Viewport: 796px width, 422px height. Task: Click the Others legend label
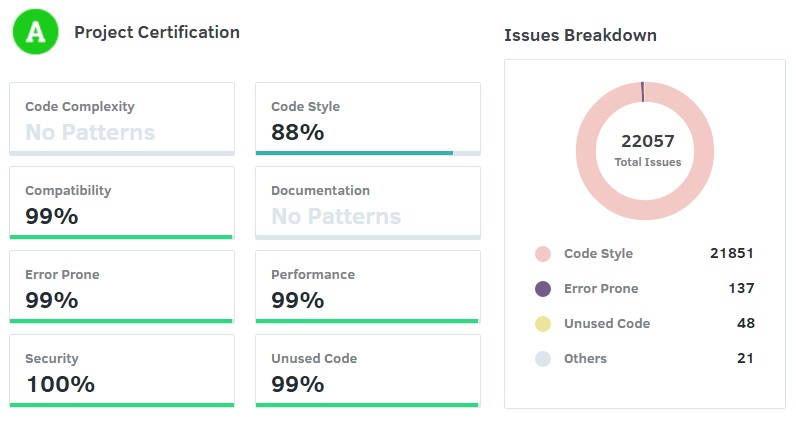point(585,359)
